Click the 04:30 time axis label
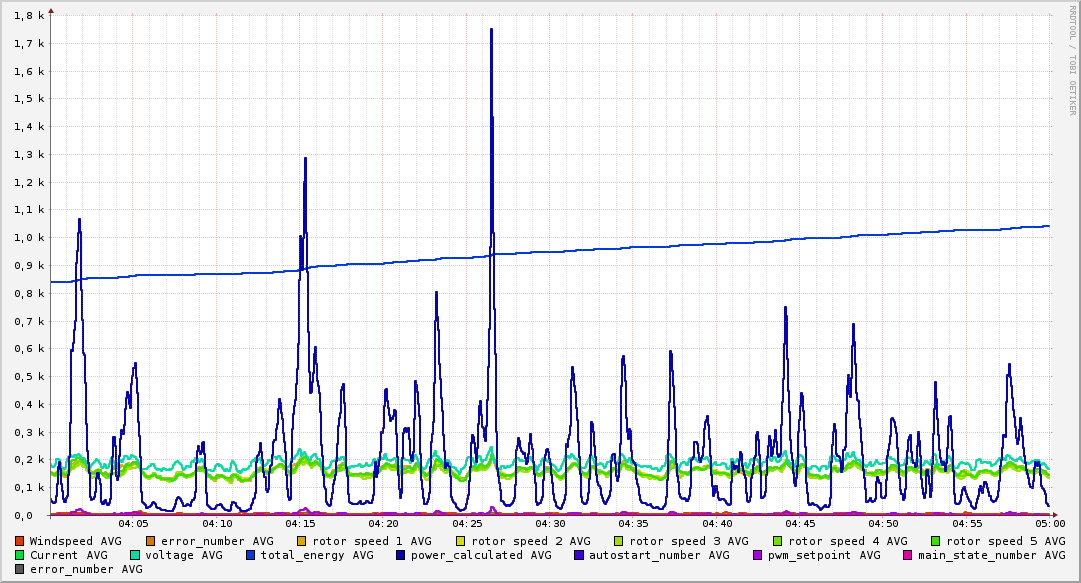The height and width of the screenshot is (583, 1081). 550,524
